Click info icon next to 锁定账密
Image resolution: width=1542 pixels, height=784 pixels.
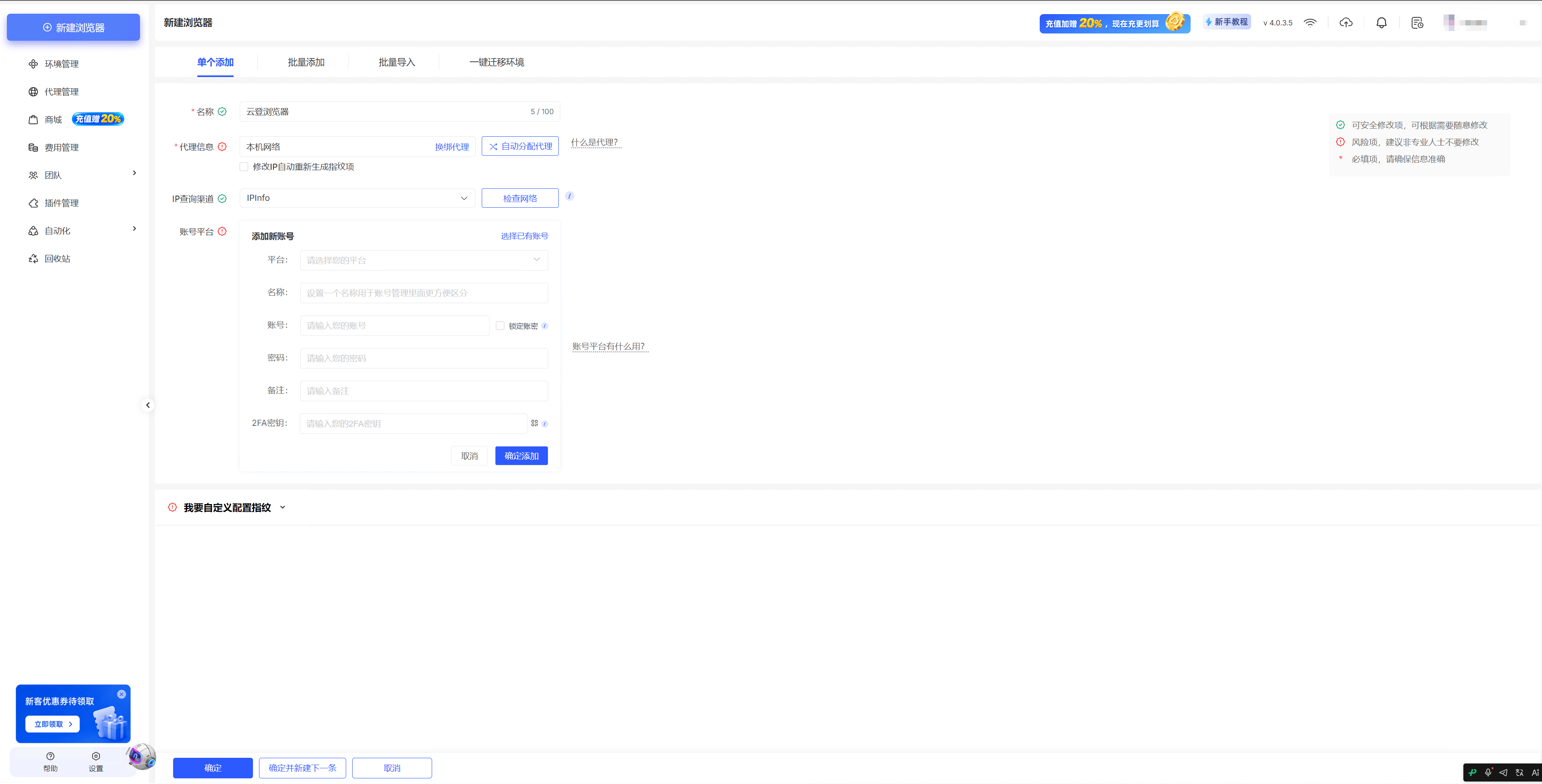[x=544, y=326]
